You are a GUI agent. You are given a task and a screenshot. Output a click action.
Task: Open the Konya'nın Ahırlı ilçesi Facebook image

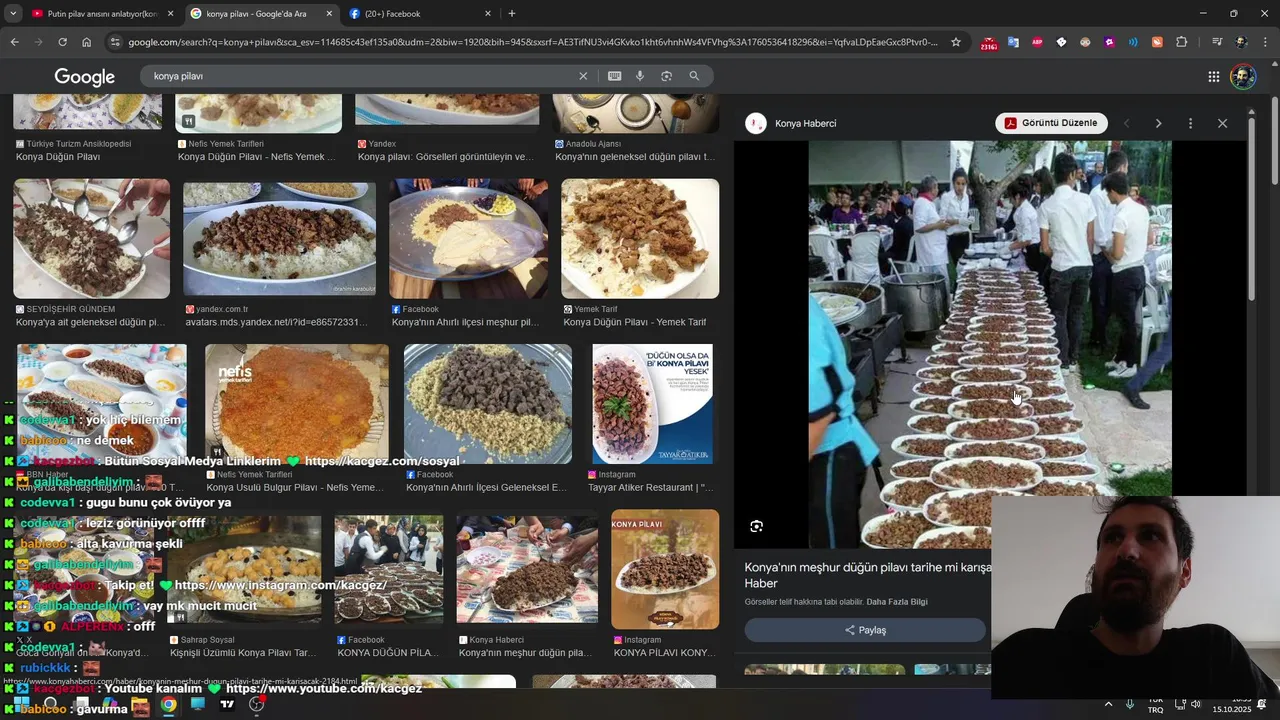(468, 238)
